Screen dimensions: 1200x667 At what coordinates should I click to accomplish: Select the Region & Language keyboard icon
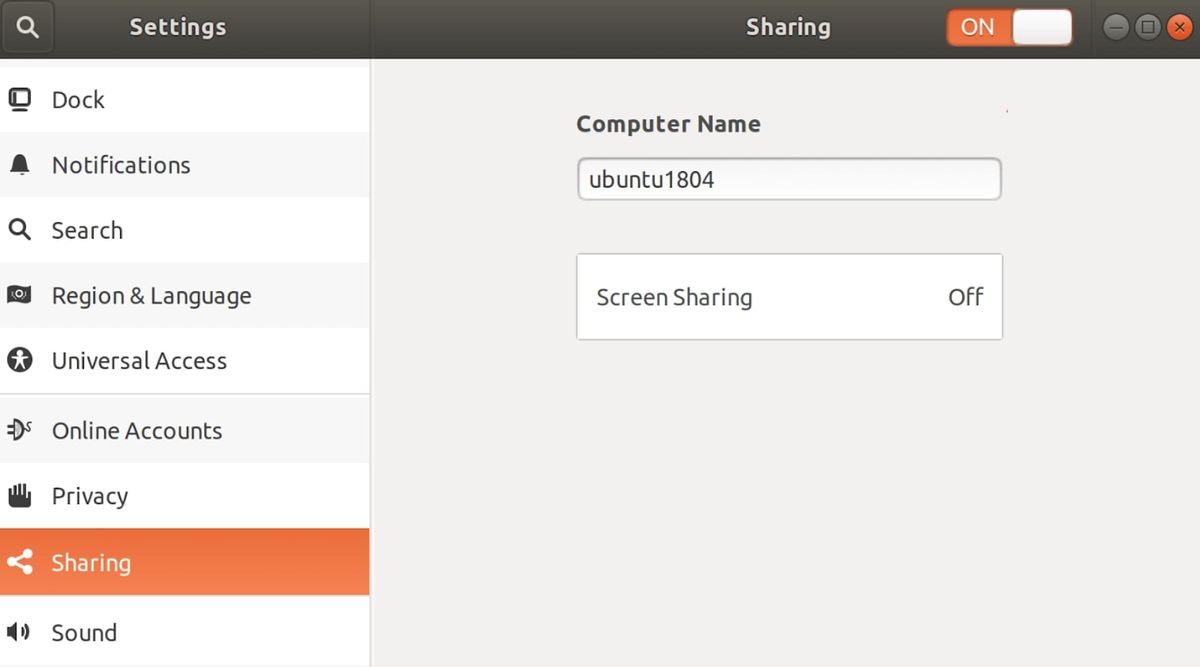[x=20, y=295]
